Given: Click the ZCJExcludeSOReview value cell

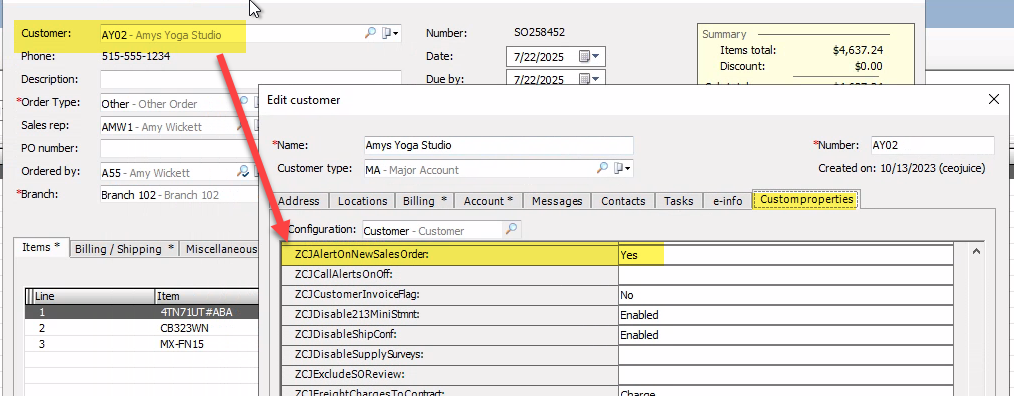Looking at the screenshot, I should 785,375.
